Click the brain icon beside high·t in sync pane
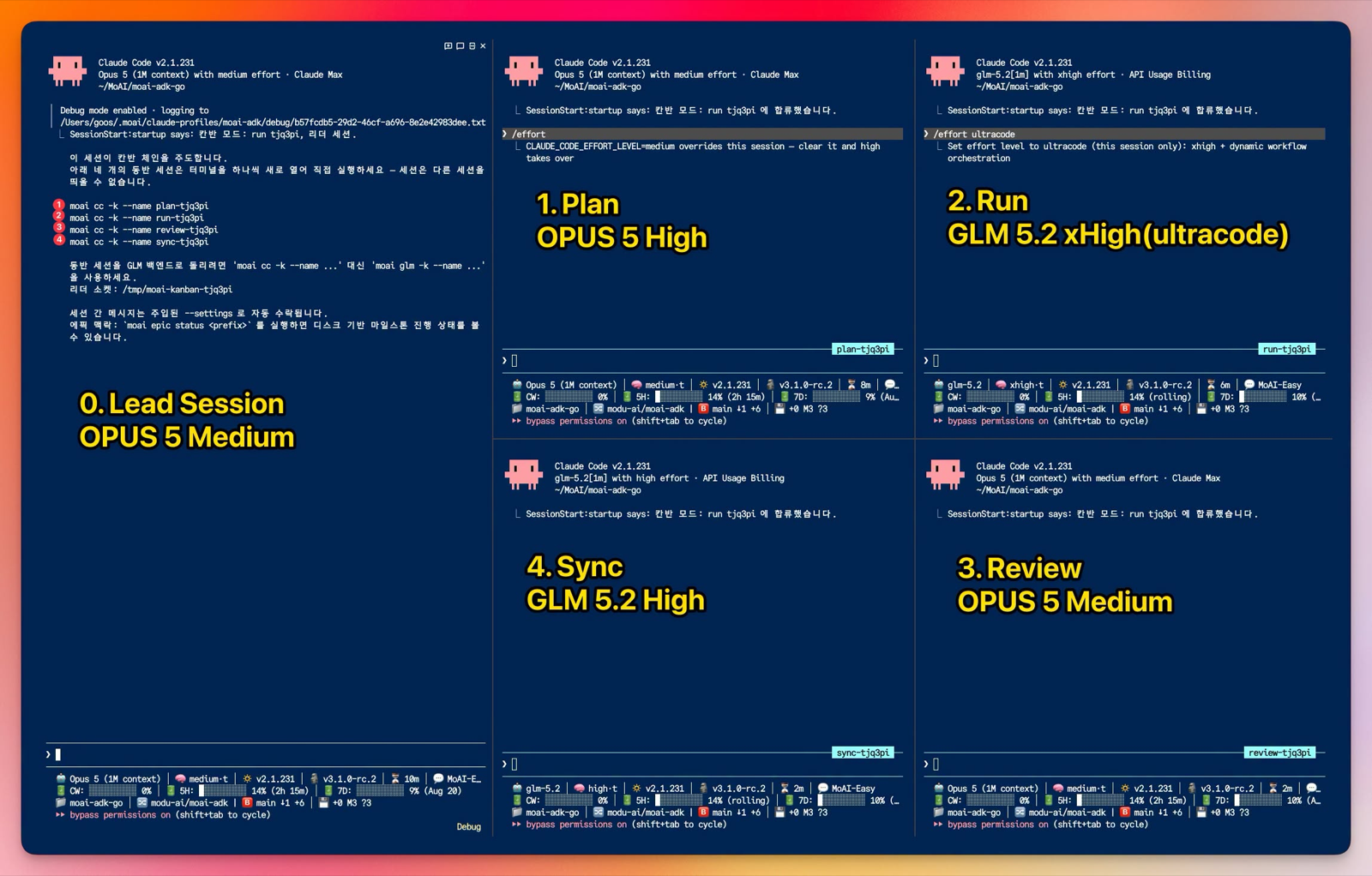Viewport: 1372px width, 876px height. [579, 789]
